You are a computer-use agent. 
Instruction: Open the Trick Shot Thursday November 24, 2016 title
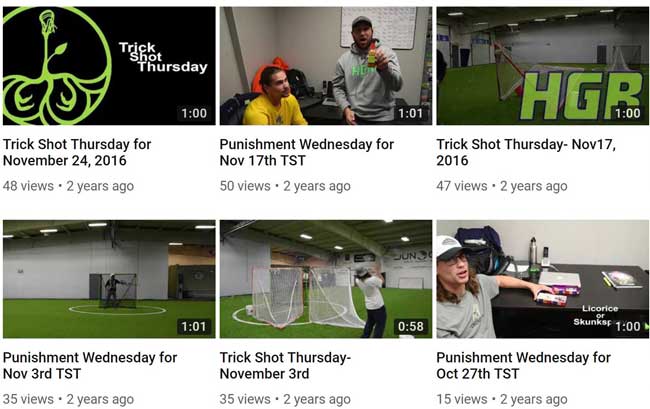point(77,152)
